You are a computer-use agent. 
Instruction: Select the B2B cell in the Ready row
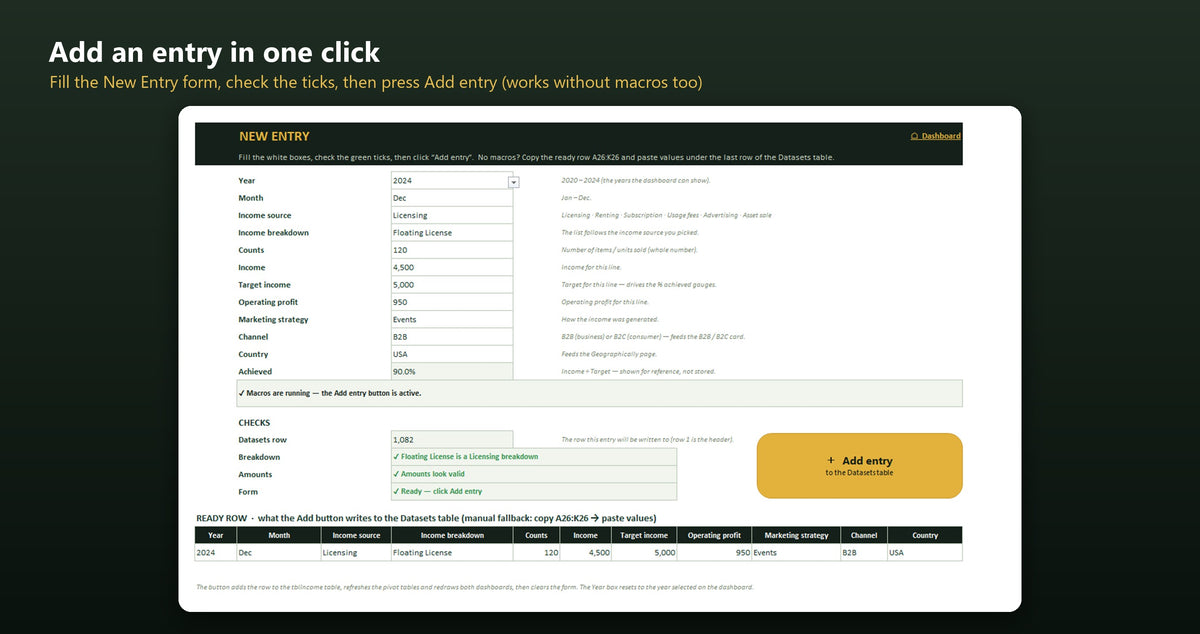point(864,552)
